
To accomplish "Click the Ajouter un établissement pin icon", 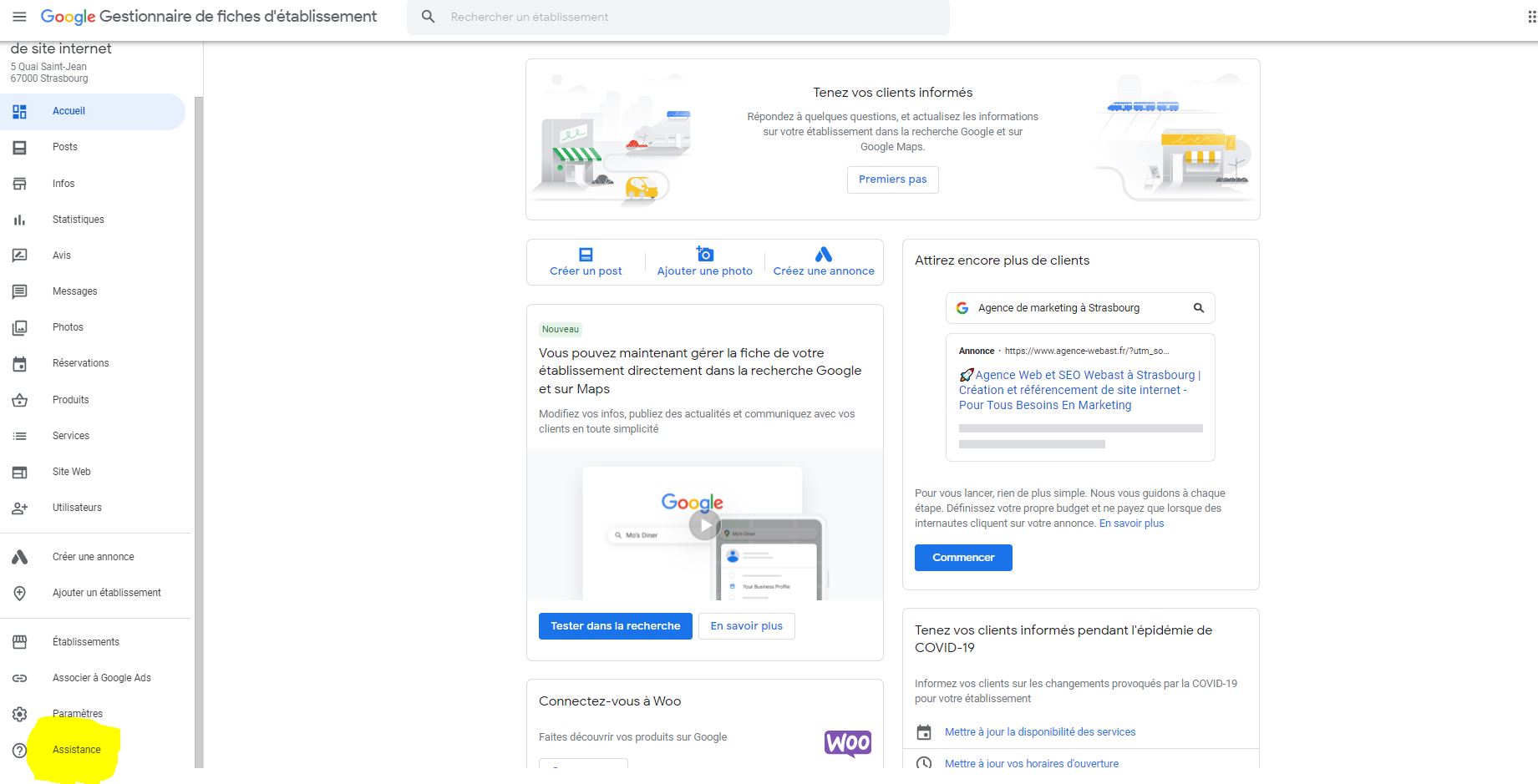I will (19, 593).
